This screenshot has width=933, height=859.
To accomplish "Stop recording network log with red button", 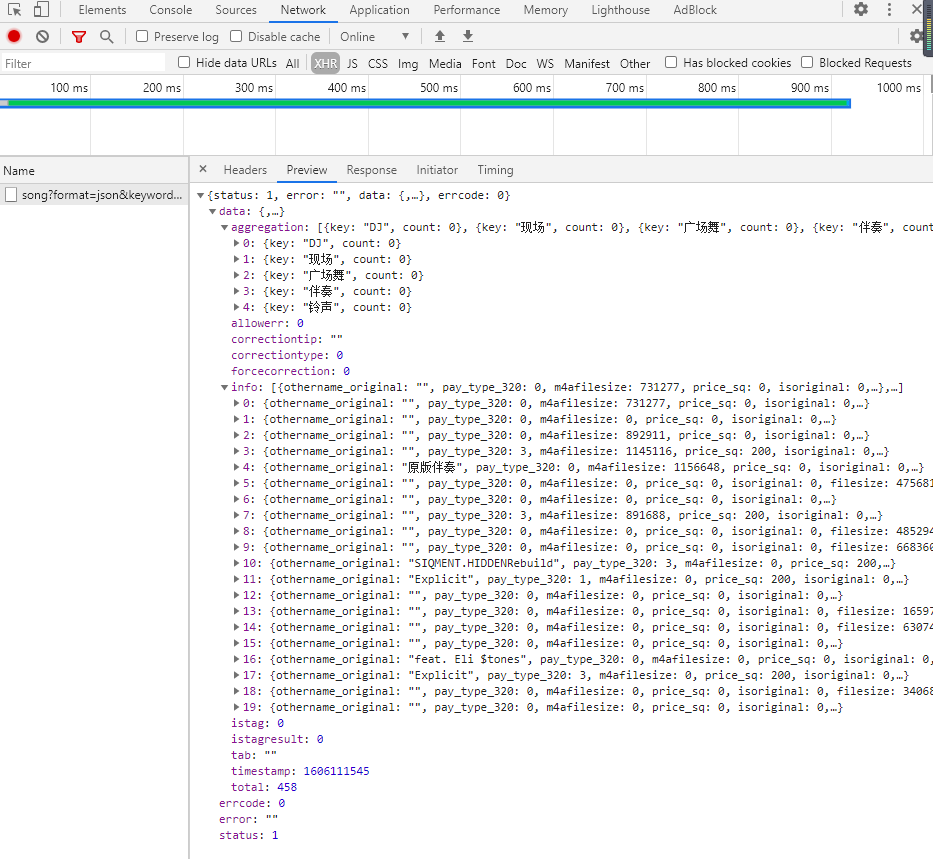I will [14, 36].
